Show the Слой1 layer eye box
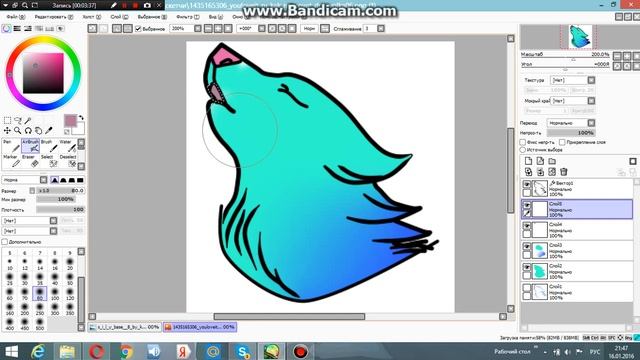Viewport: 640px width, 360px height. [x=527, y=288]
